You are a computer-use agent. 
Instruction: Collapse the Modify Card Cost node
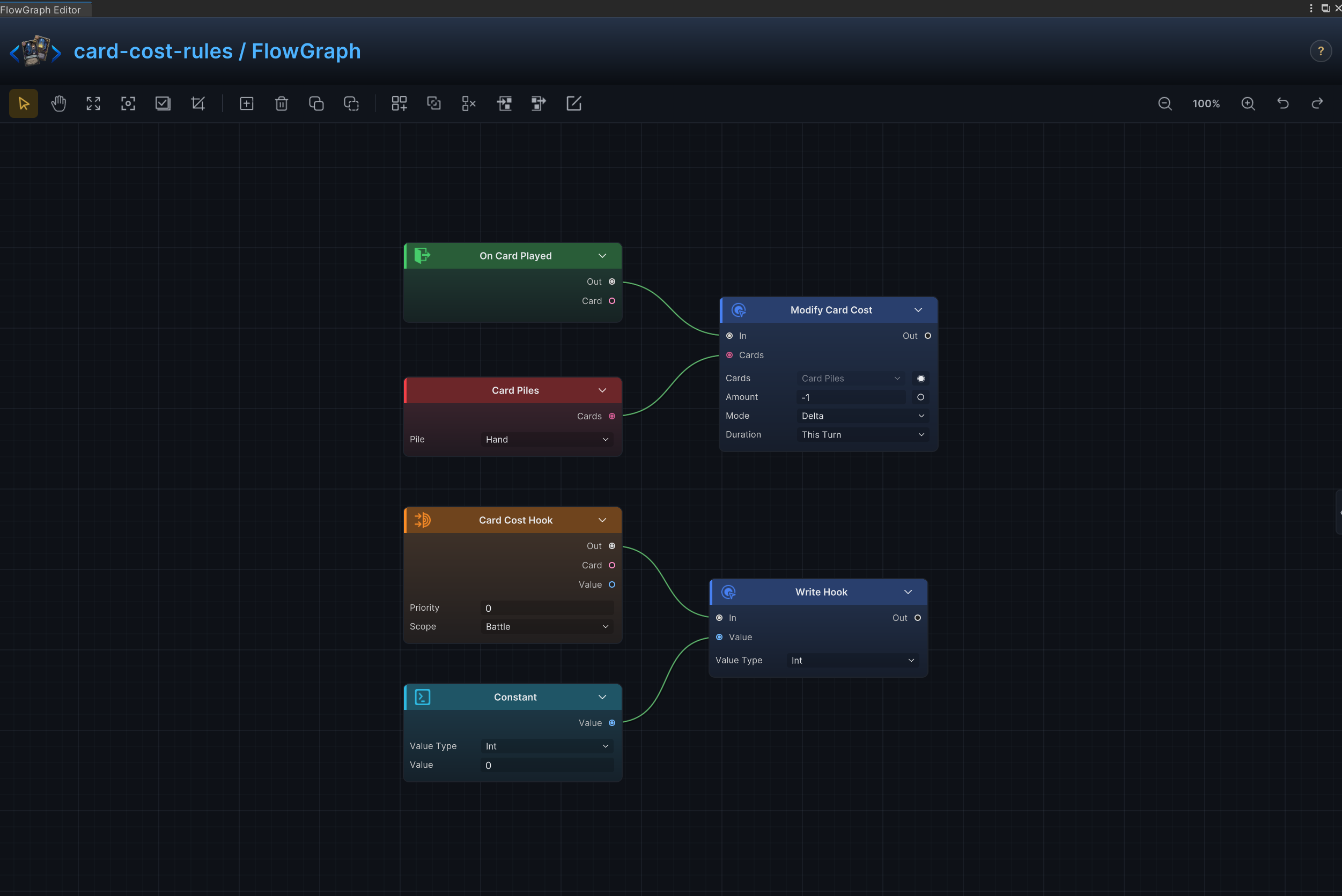coord(918,310)
